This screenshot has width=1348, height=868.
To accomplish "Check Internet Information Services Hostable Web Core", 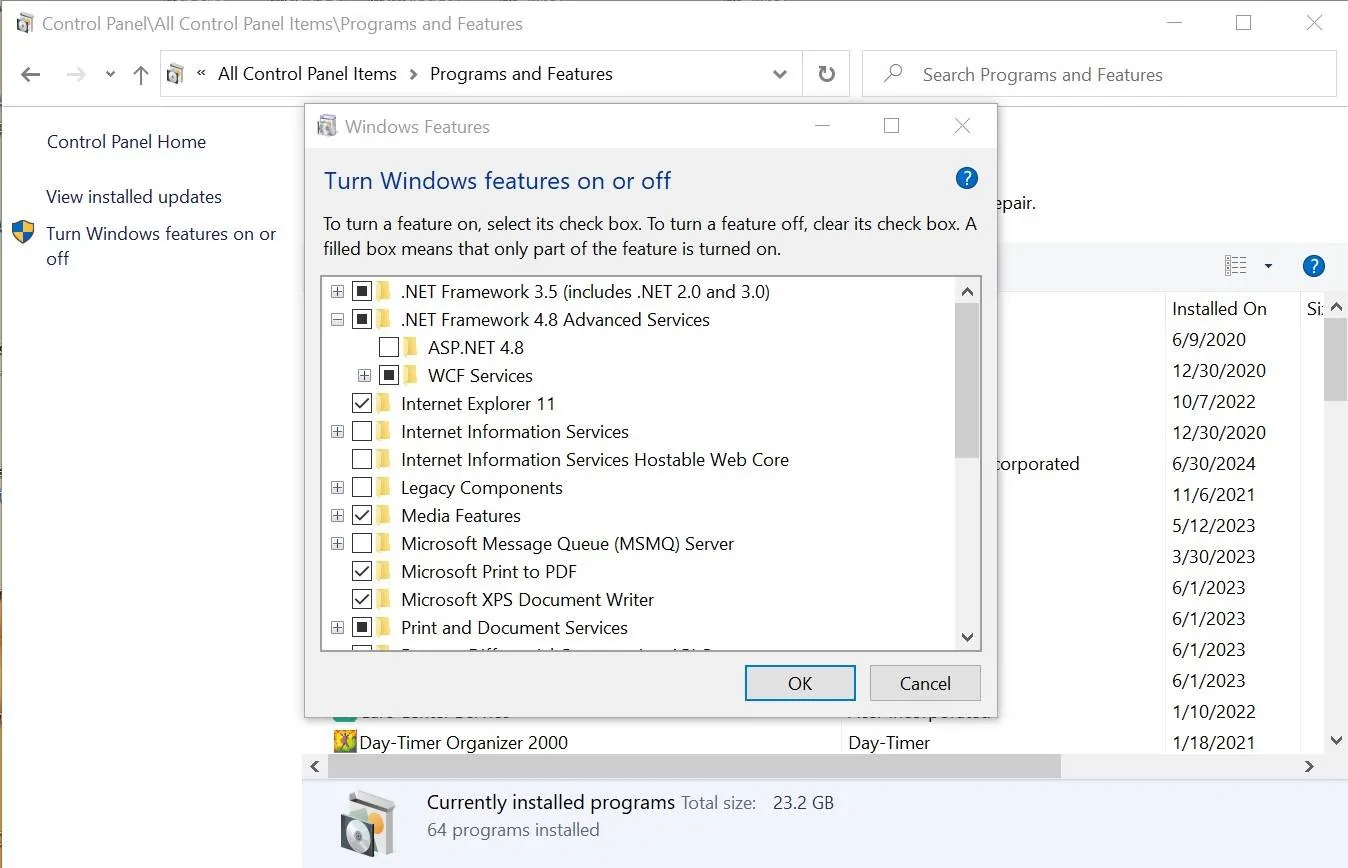I will (362, 460).
